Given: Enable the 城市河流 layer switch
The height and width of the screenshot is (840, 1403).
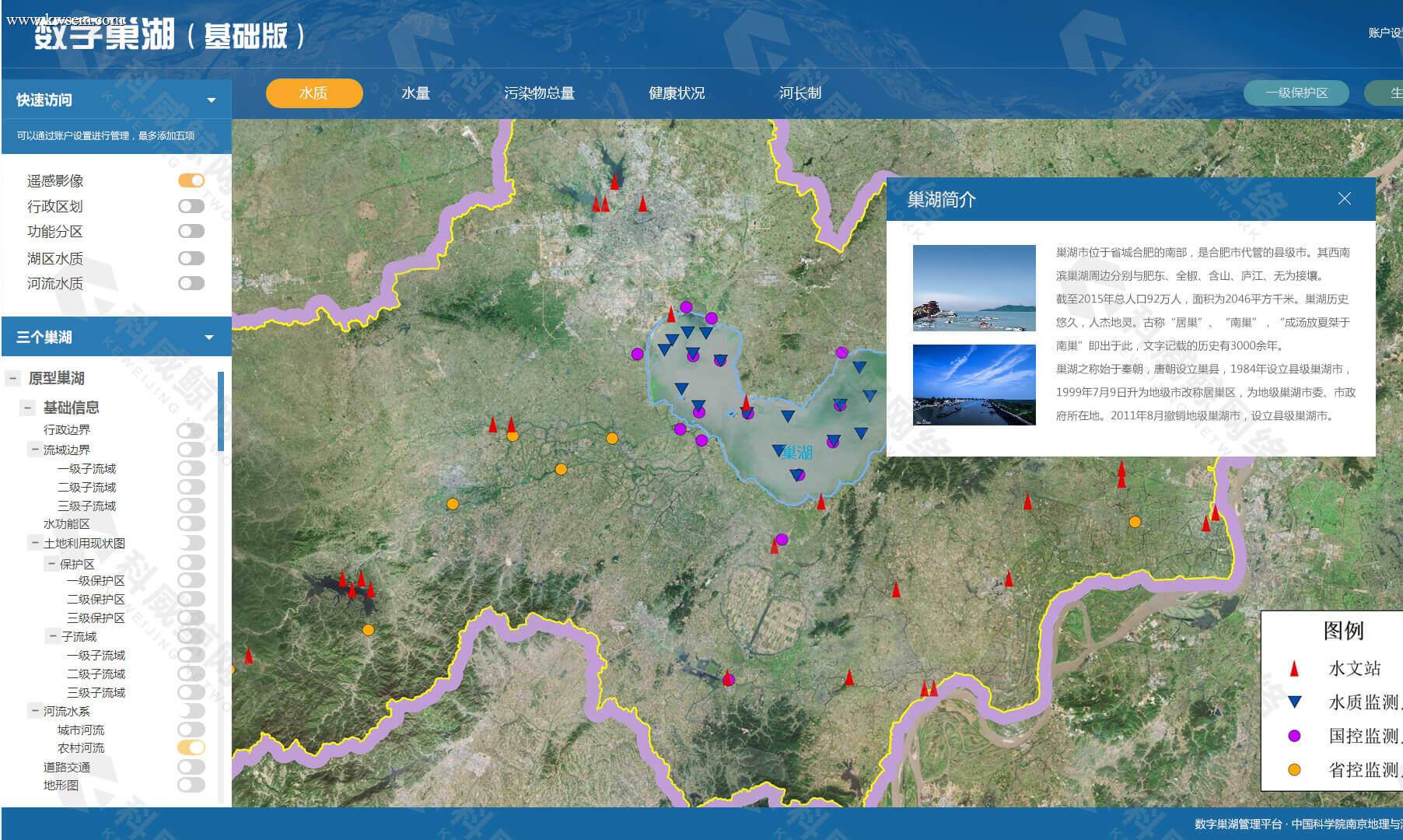Looking at the screenshot, I should coord(191,730).
